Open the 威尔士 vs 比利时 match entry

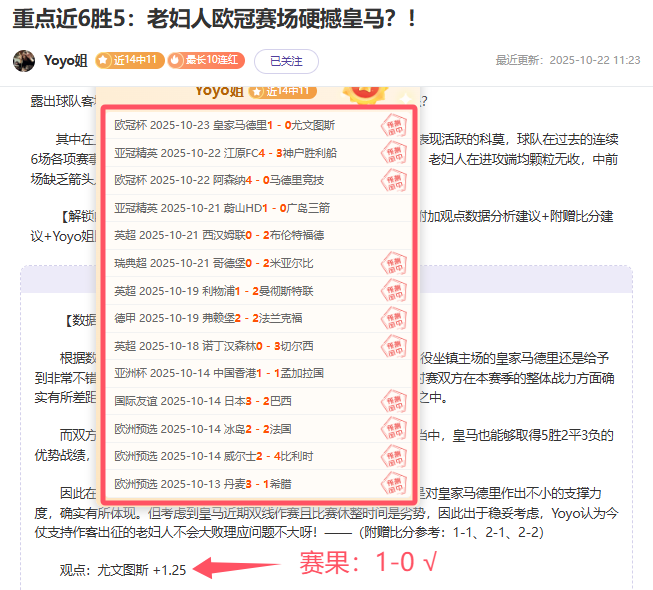point(216,456)
